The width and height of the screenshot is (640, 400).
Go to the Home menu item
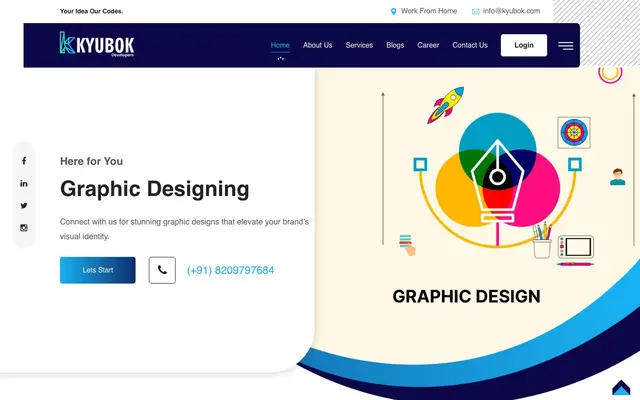[280, 45]
